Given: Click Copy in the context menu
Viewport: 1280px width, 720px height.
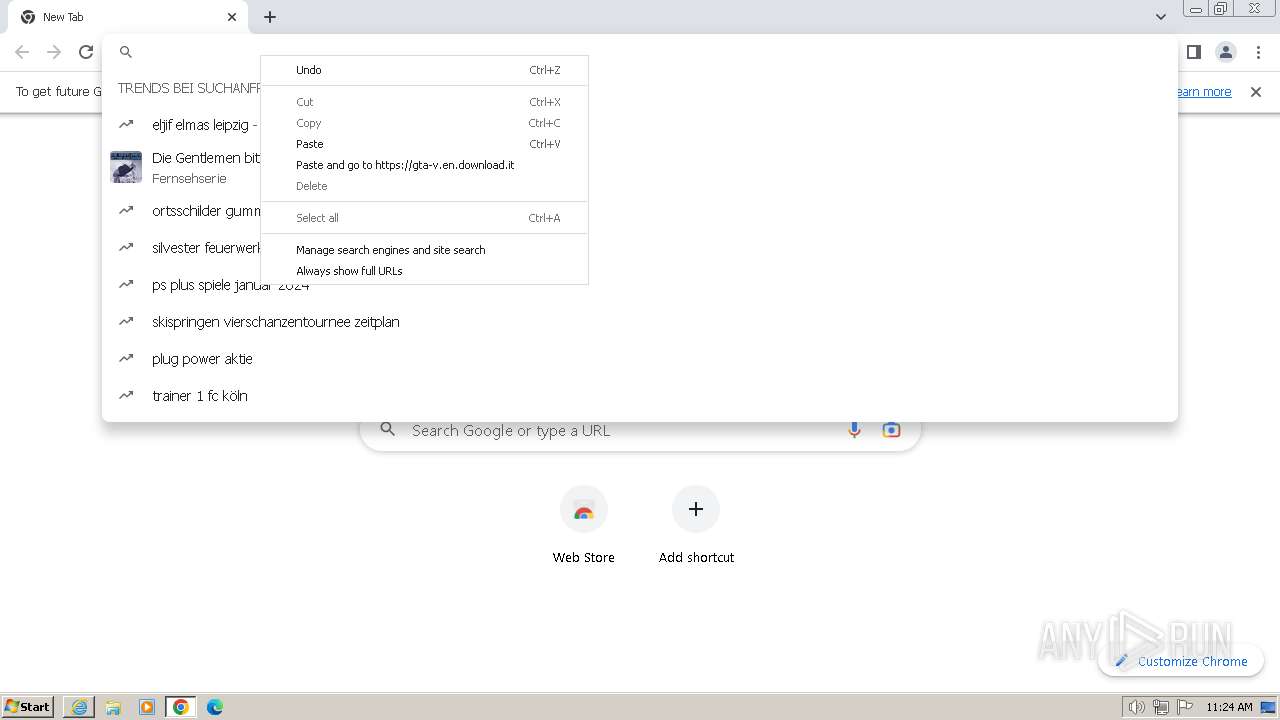Looking at the screenshot, I should click(x=424, y=123).
